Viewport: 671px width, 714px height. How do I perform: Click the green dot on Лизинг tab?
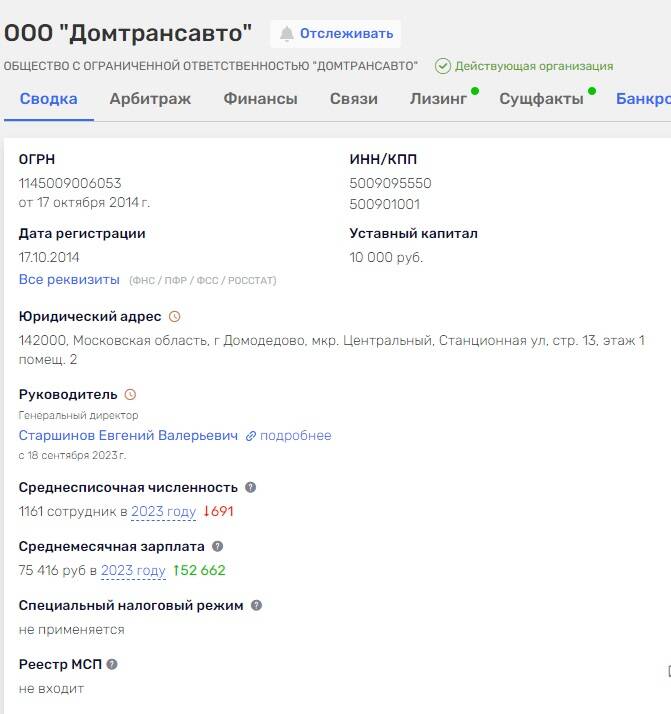(475, 91)
